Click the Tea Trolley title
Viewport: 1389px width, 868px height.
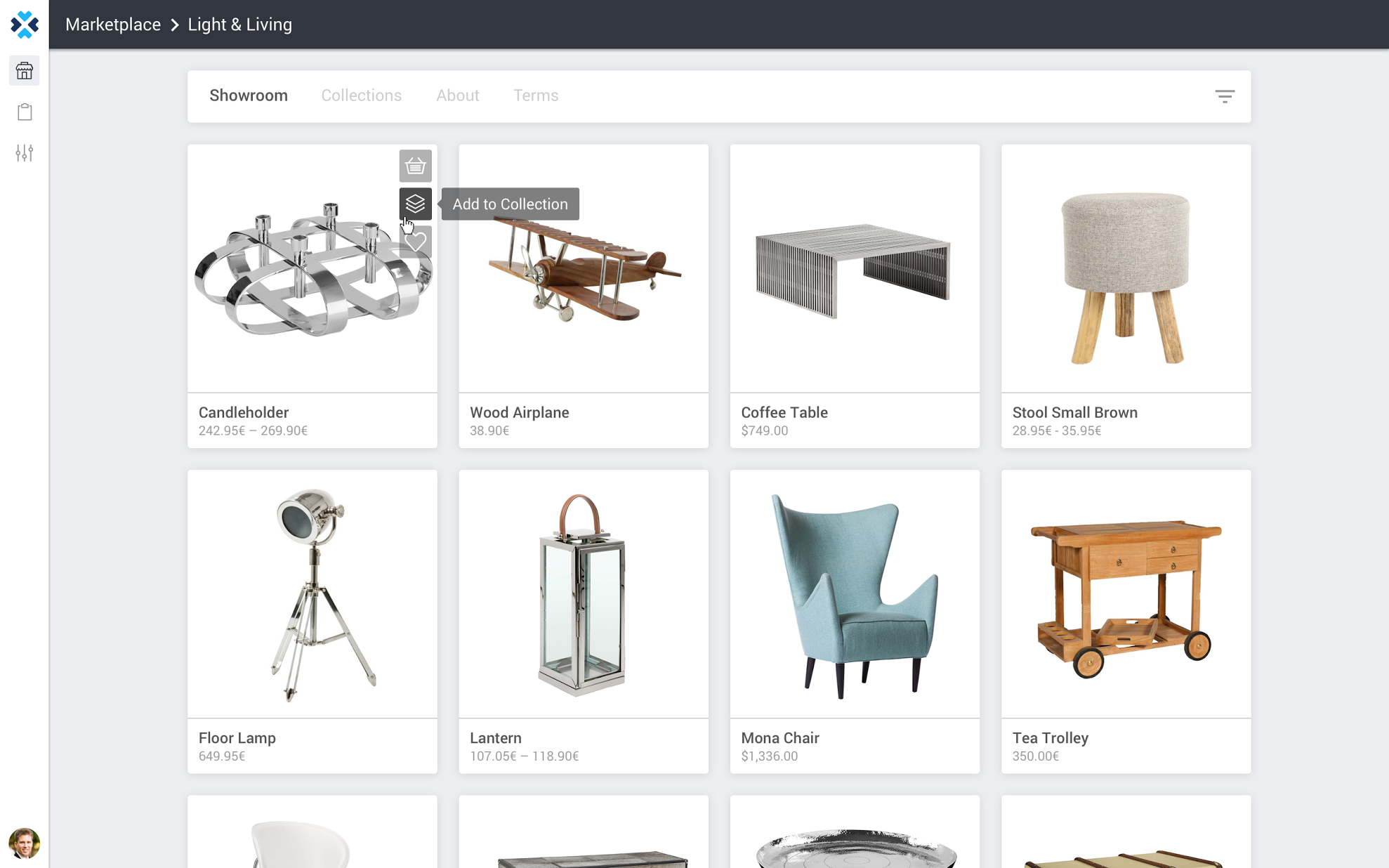coord(1051,738)
